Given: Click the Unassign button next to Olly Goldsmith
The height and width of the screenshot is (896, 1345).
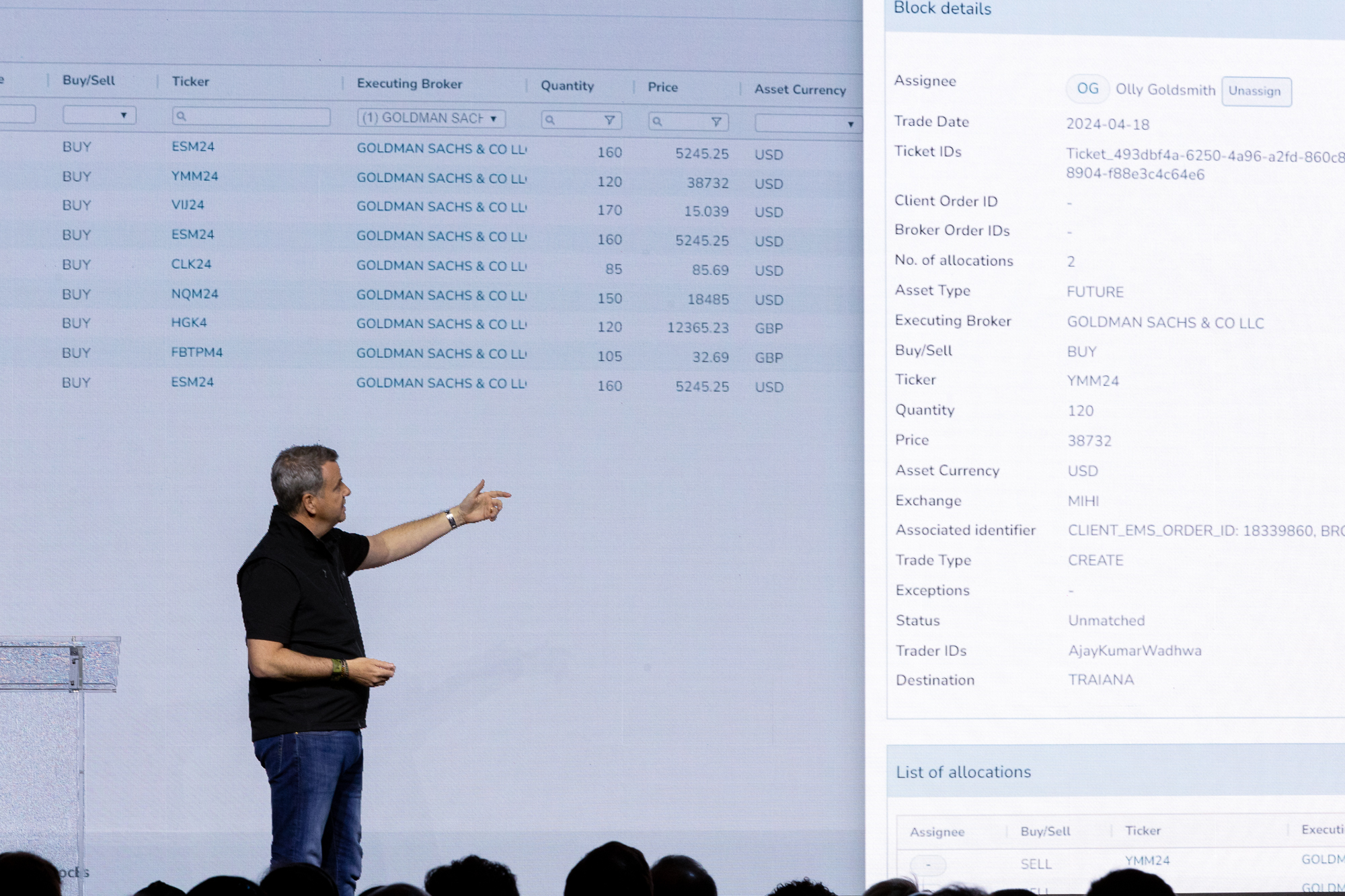Looking at the screenshot, I should (1255, 91).
